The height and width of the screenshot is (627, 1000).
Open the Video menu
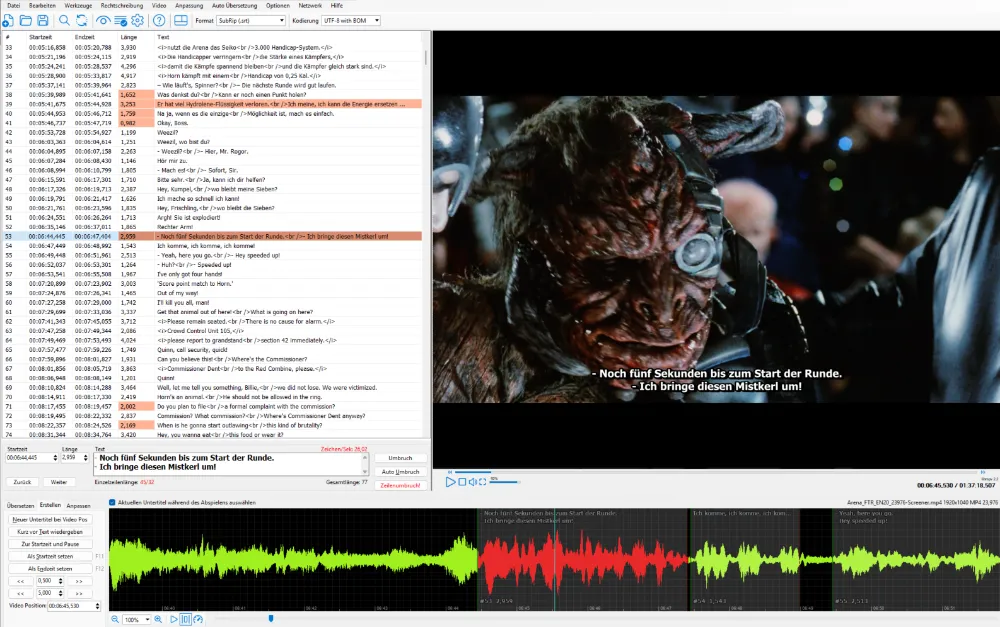[161, 4]
